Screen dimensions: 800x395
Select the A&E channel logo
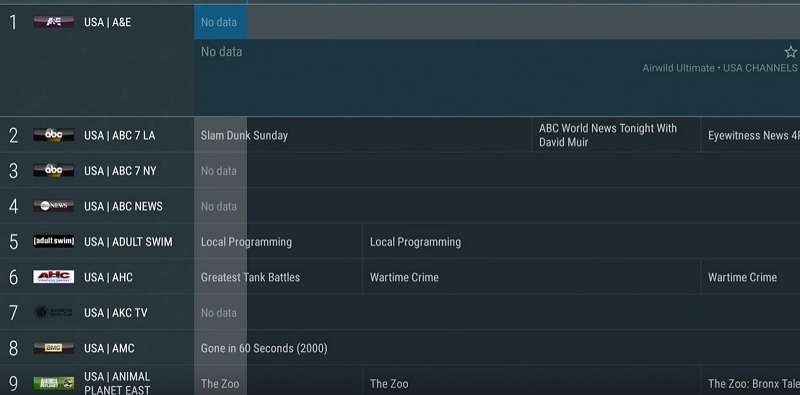click(54, 22)
